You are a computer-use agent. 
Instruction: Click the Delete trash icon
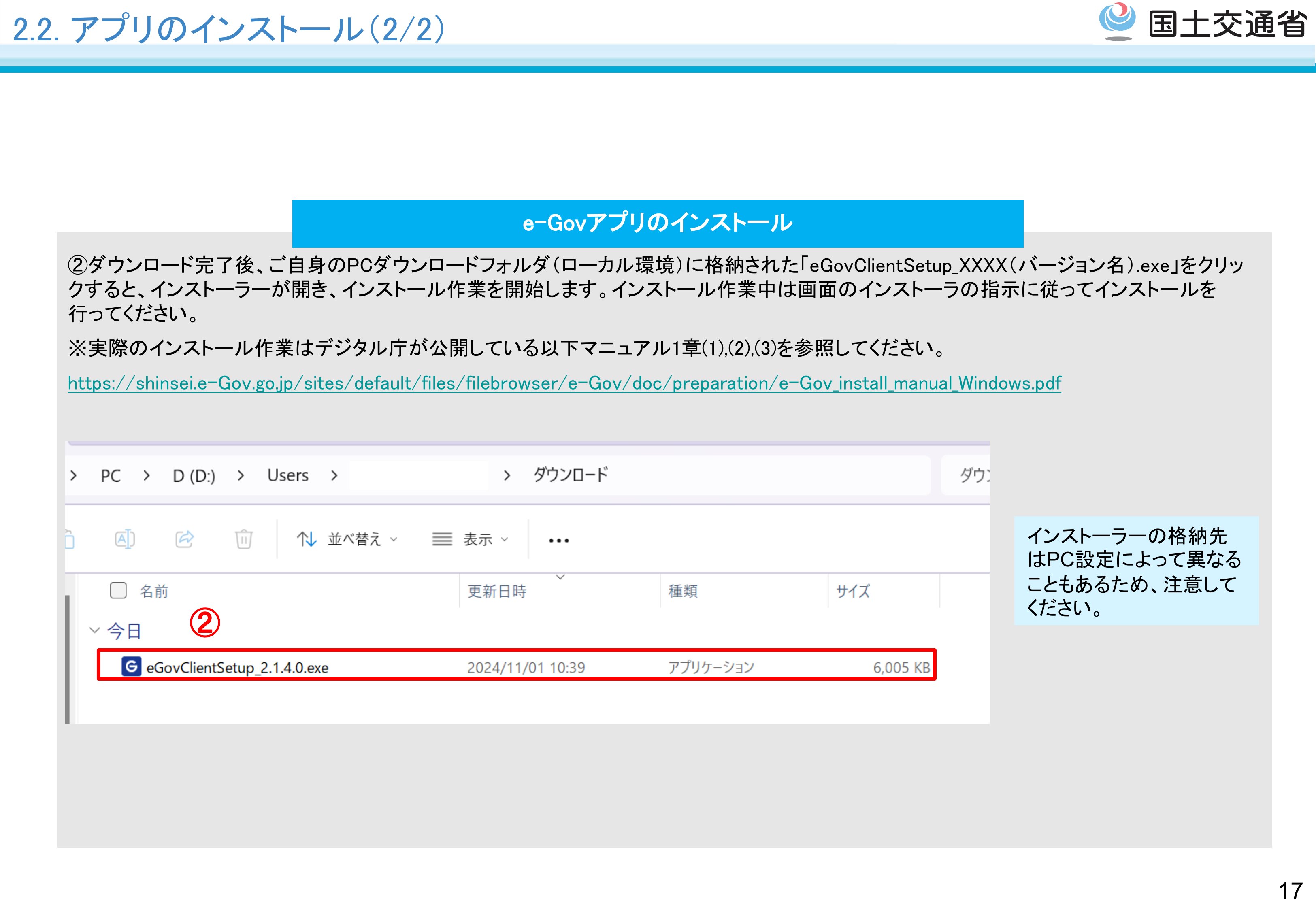pyautogui.click(x=244, y=539)
